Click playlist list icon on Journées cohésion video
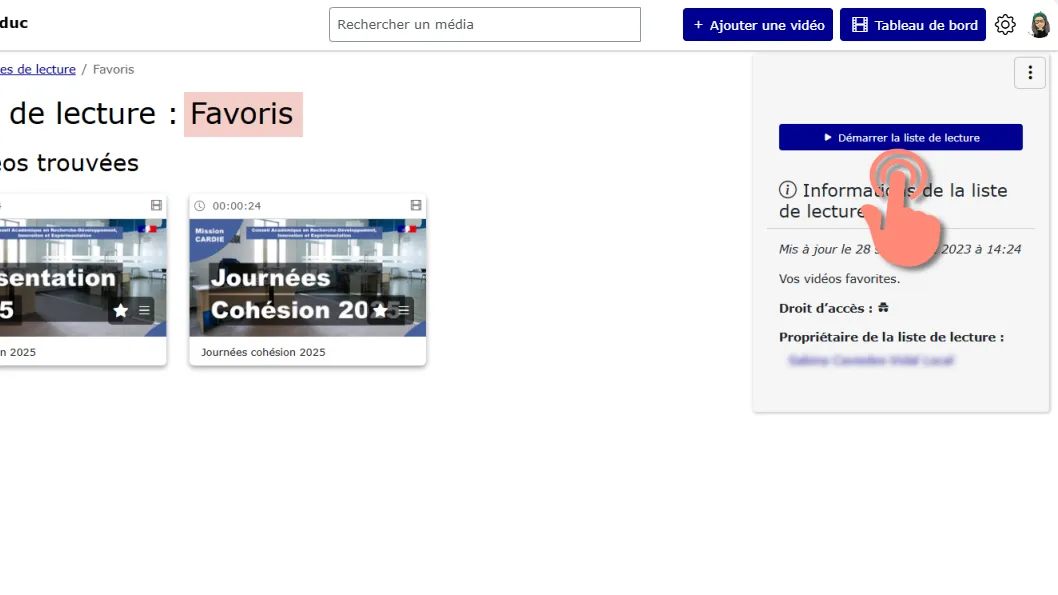 click(x=403, y=310)
